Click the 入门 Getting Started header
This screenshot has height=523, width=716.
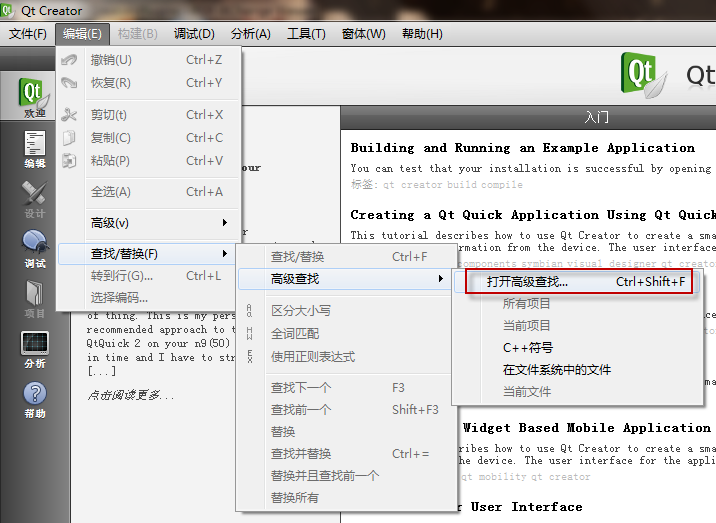click(x=597, y=117)
